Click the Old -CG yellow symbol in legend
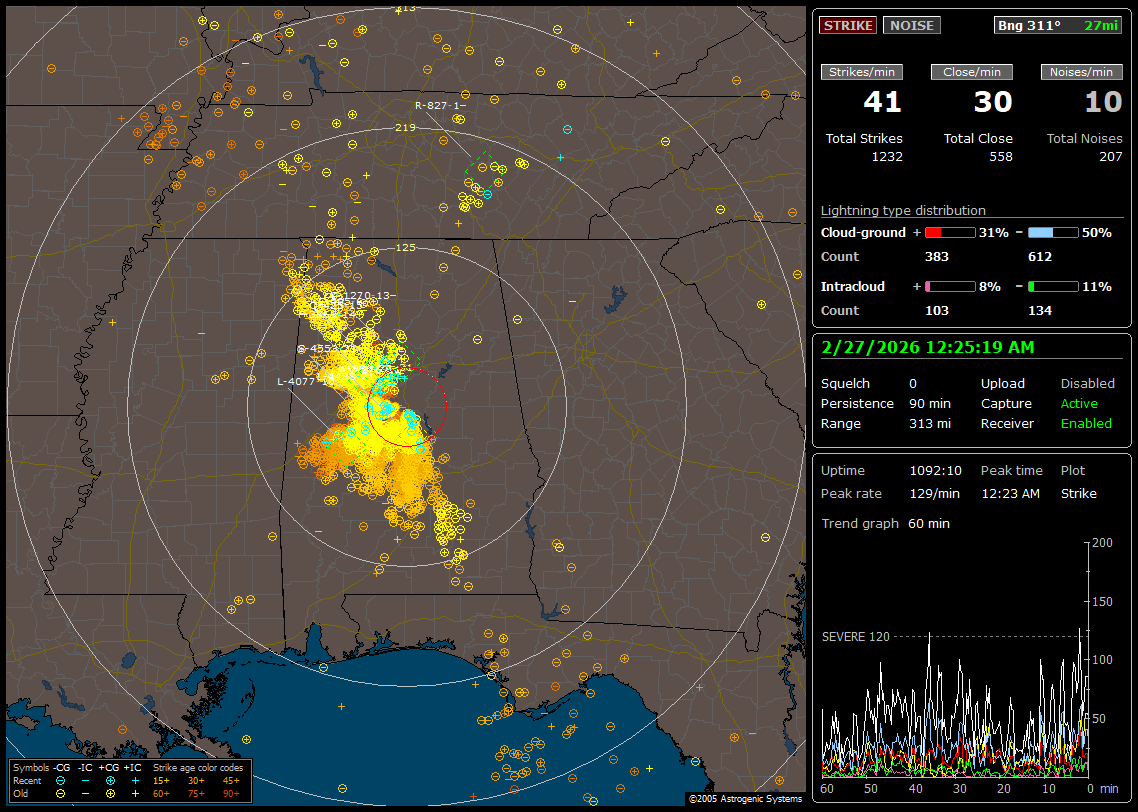The height and width of the screenshot is (812, 1138). 61,793
